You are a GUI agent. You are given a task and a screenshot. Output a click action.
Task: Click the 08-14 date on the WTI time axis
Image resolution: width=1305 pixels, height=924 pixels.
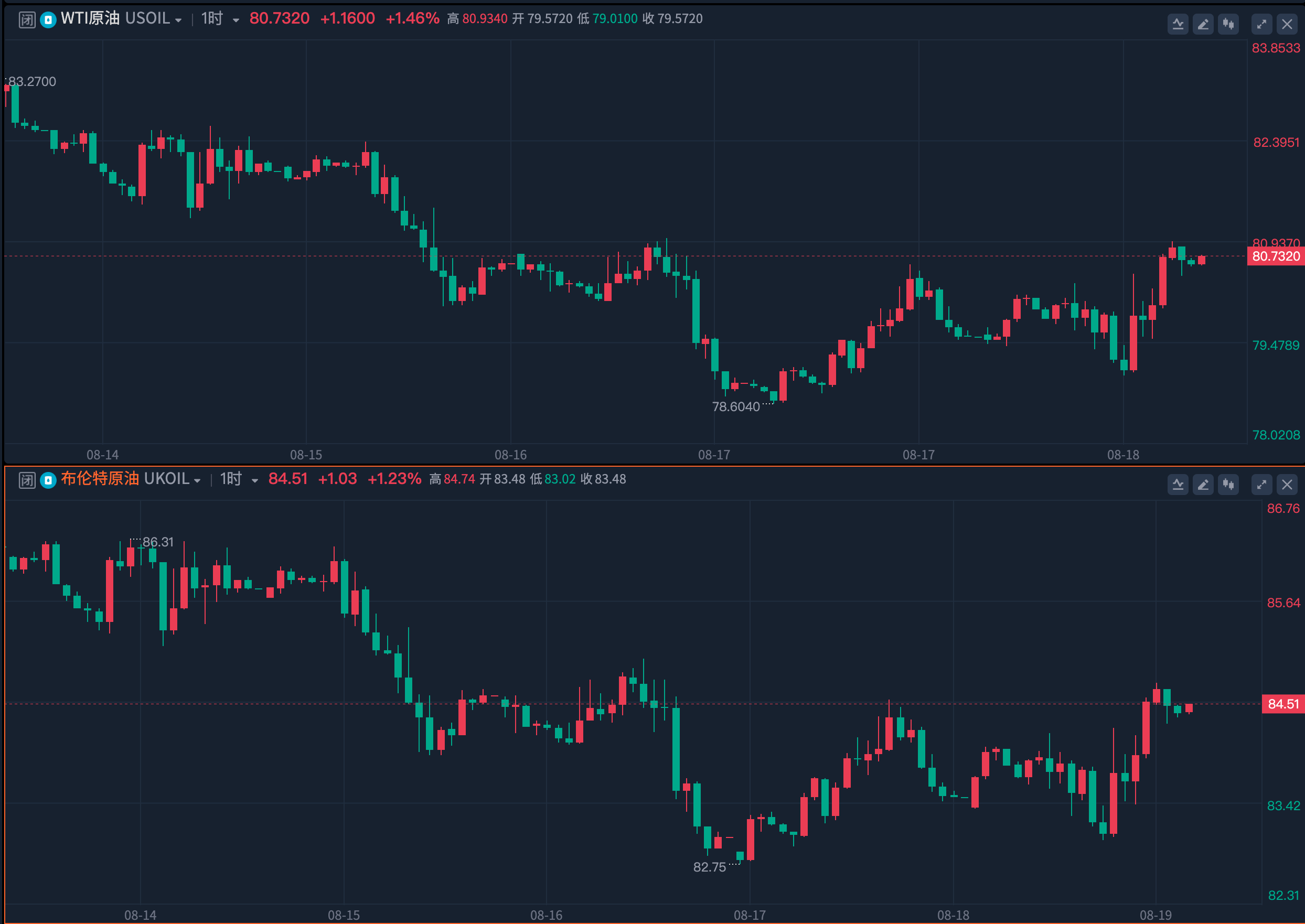click(x=102, y=455)
